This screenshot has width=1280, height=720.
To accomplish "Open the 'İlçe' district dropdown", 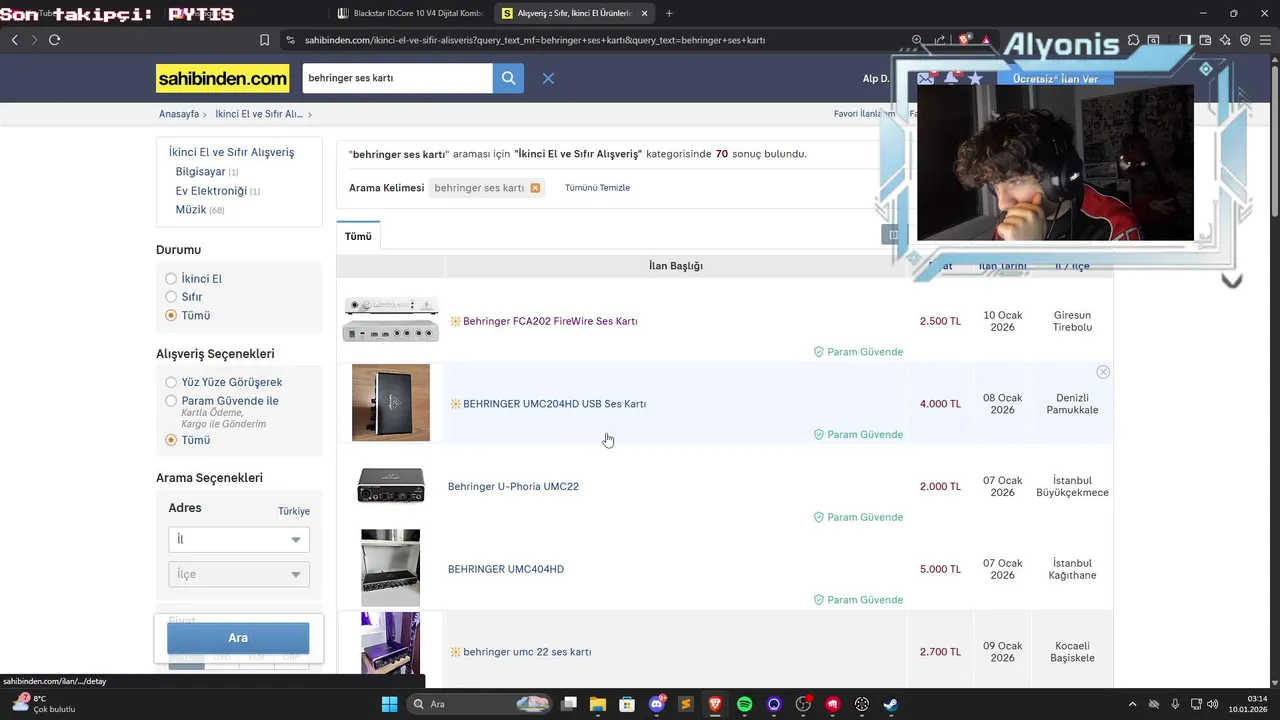I will (239, 574).
